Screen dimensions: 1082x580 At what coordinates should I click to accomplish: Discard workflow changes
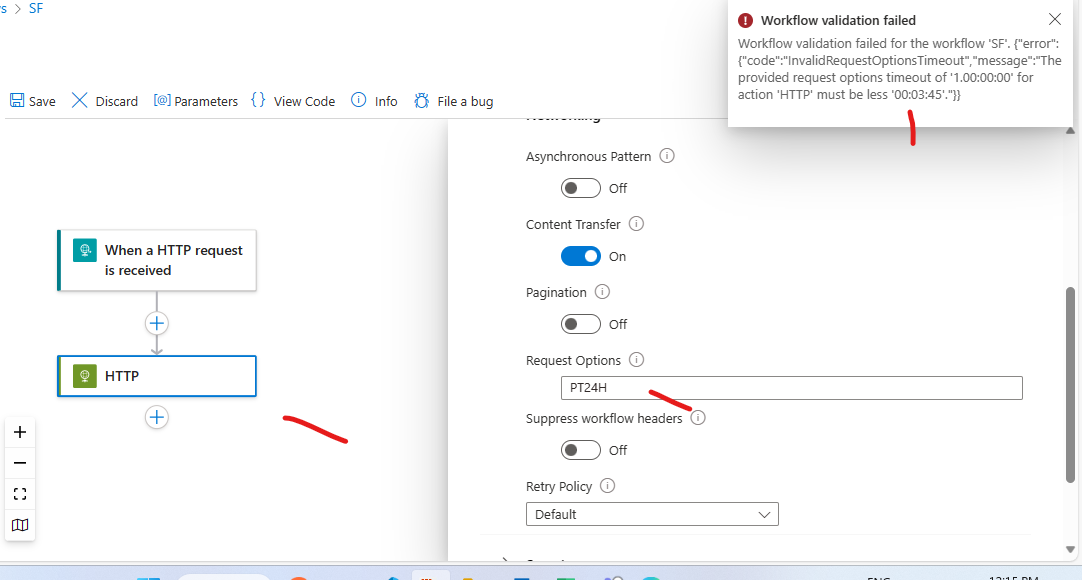pos(104,100)
